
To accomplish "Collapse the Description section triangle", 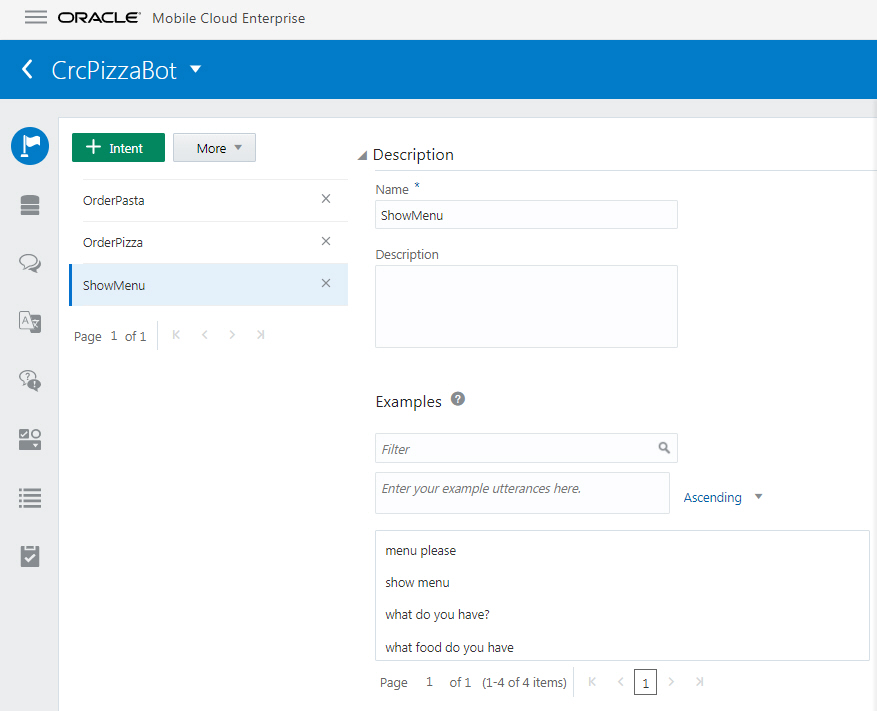I will (362, 155).
